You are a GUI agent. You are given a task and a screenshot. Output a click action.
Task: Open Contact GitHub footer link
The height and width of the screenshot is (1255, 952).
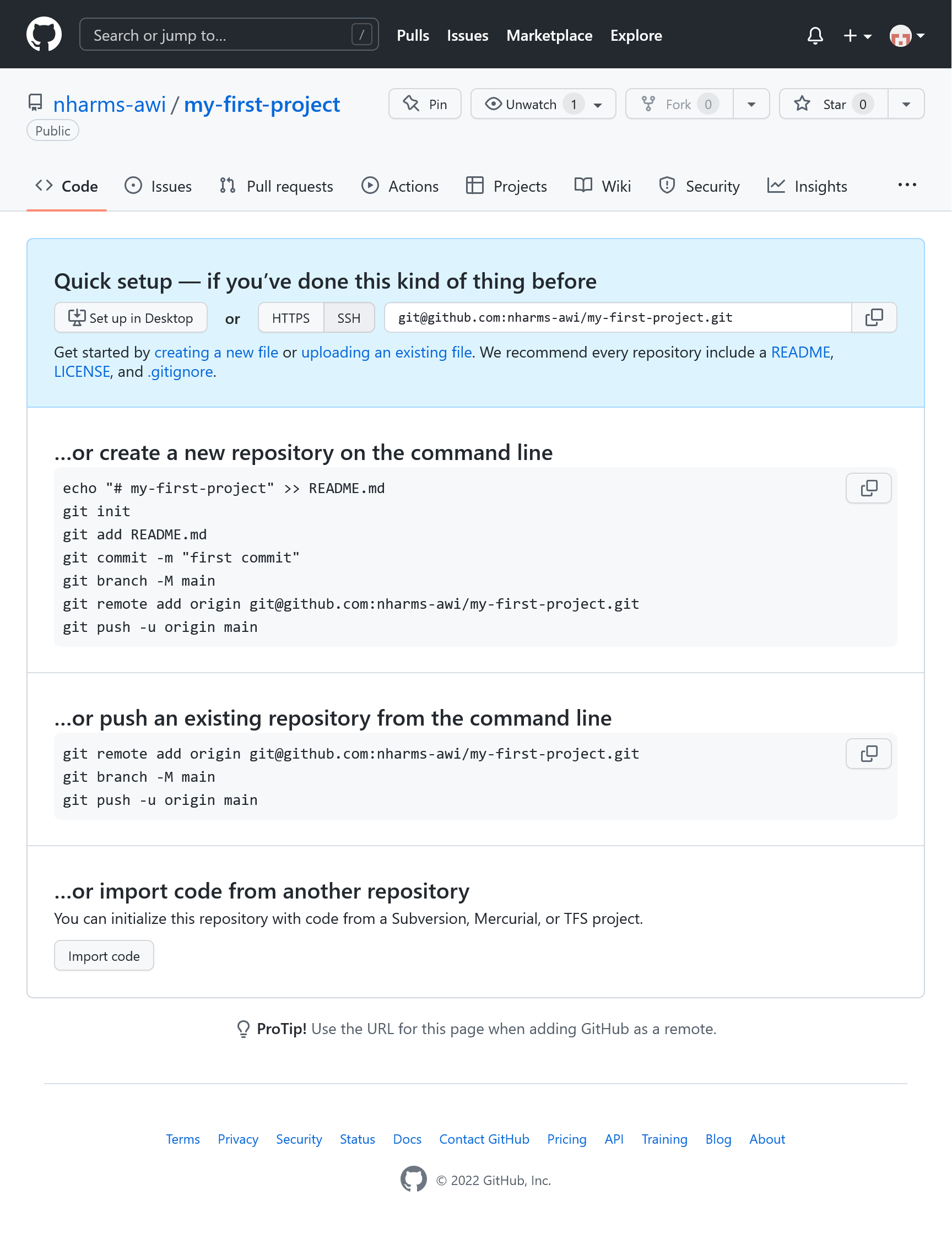(484, 1139)
